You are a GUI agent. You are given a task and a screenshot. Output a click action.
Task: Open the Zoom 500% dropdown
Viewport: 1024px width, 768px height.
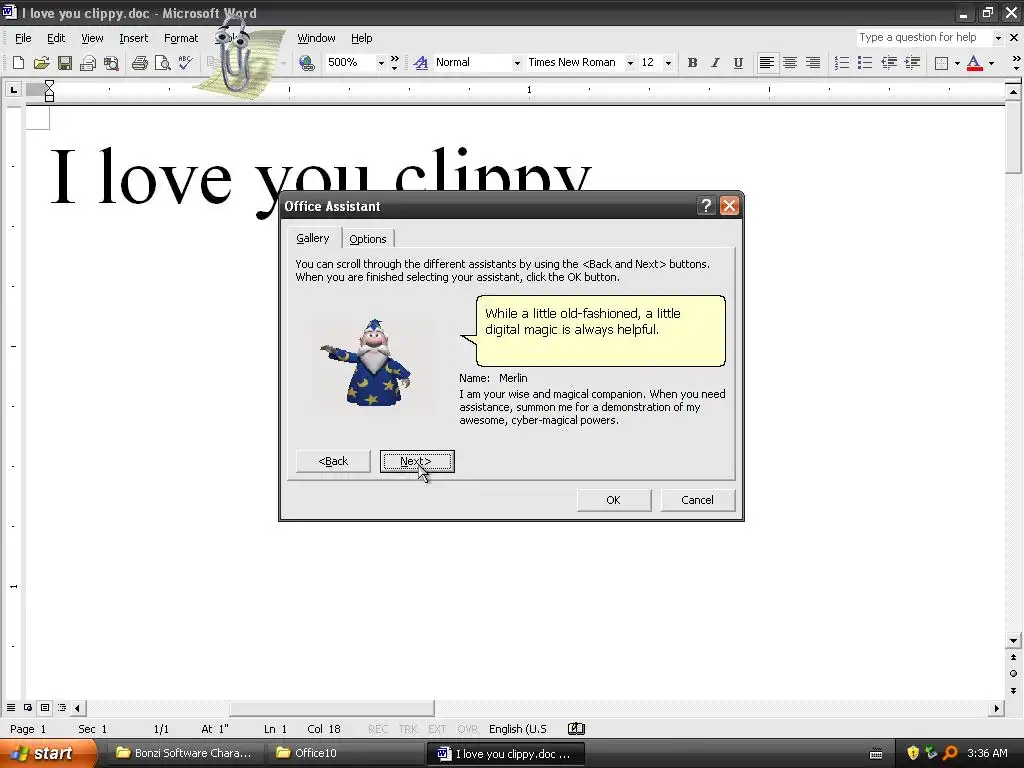pos(381,63)
